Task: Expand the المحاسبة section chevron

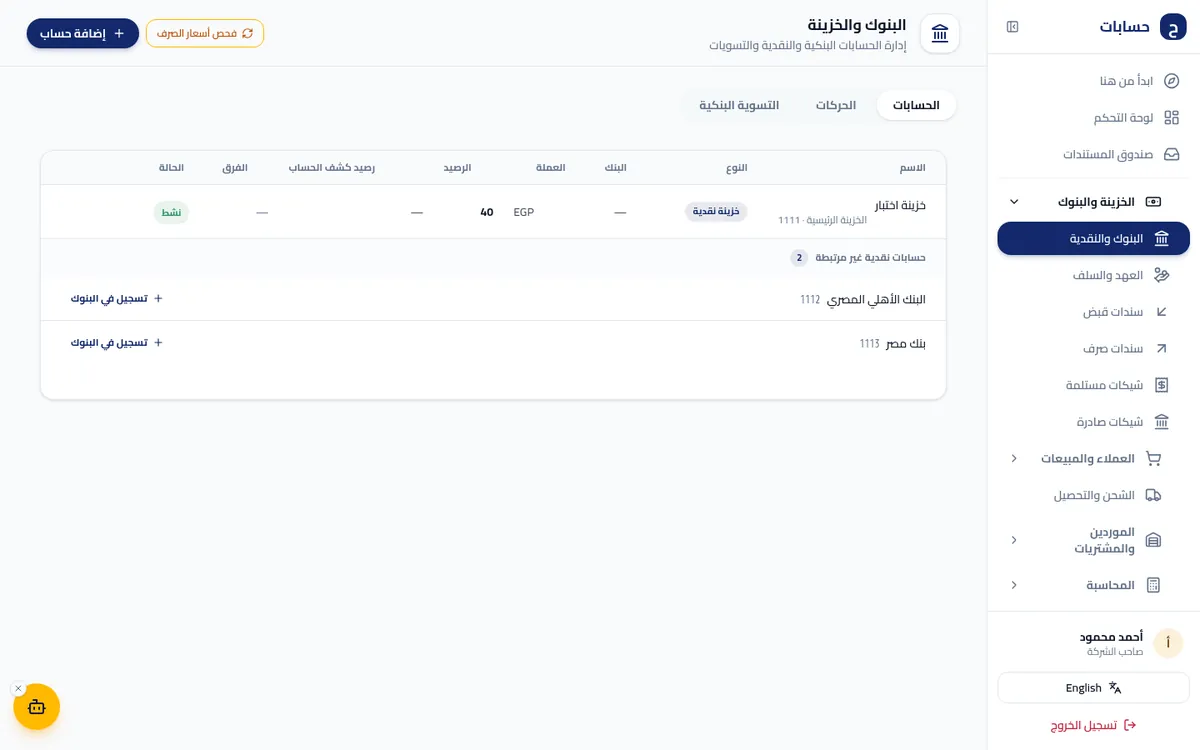Action: pyautogui.click(x=1014, y=585)
